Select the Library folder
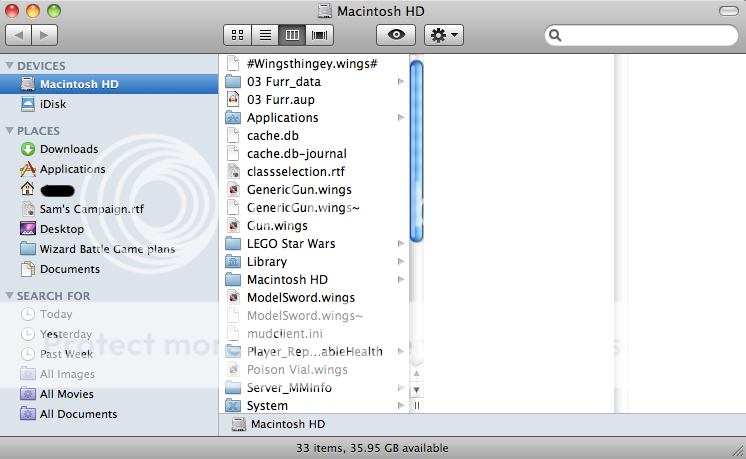This screenshot has width=746, height=459. click(x=266, y=261)
